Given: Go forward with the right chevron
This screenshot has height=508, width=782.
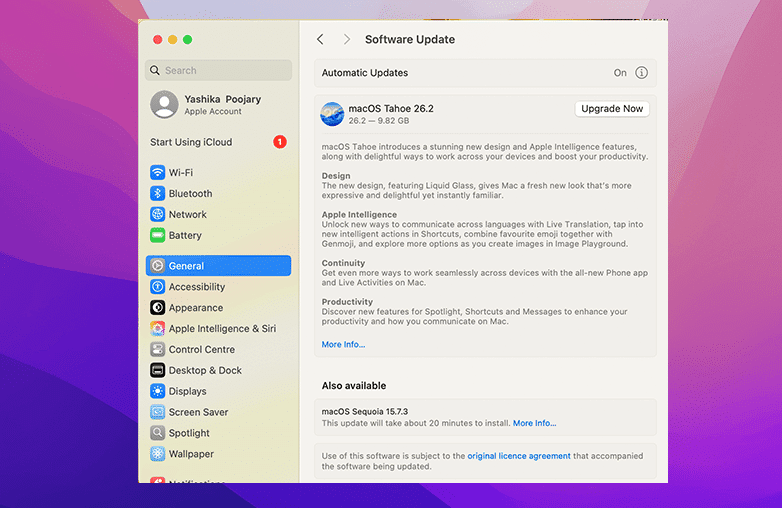Looking at the screenshot, I should (x=347, y=39).
